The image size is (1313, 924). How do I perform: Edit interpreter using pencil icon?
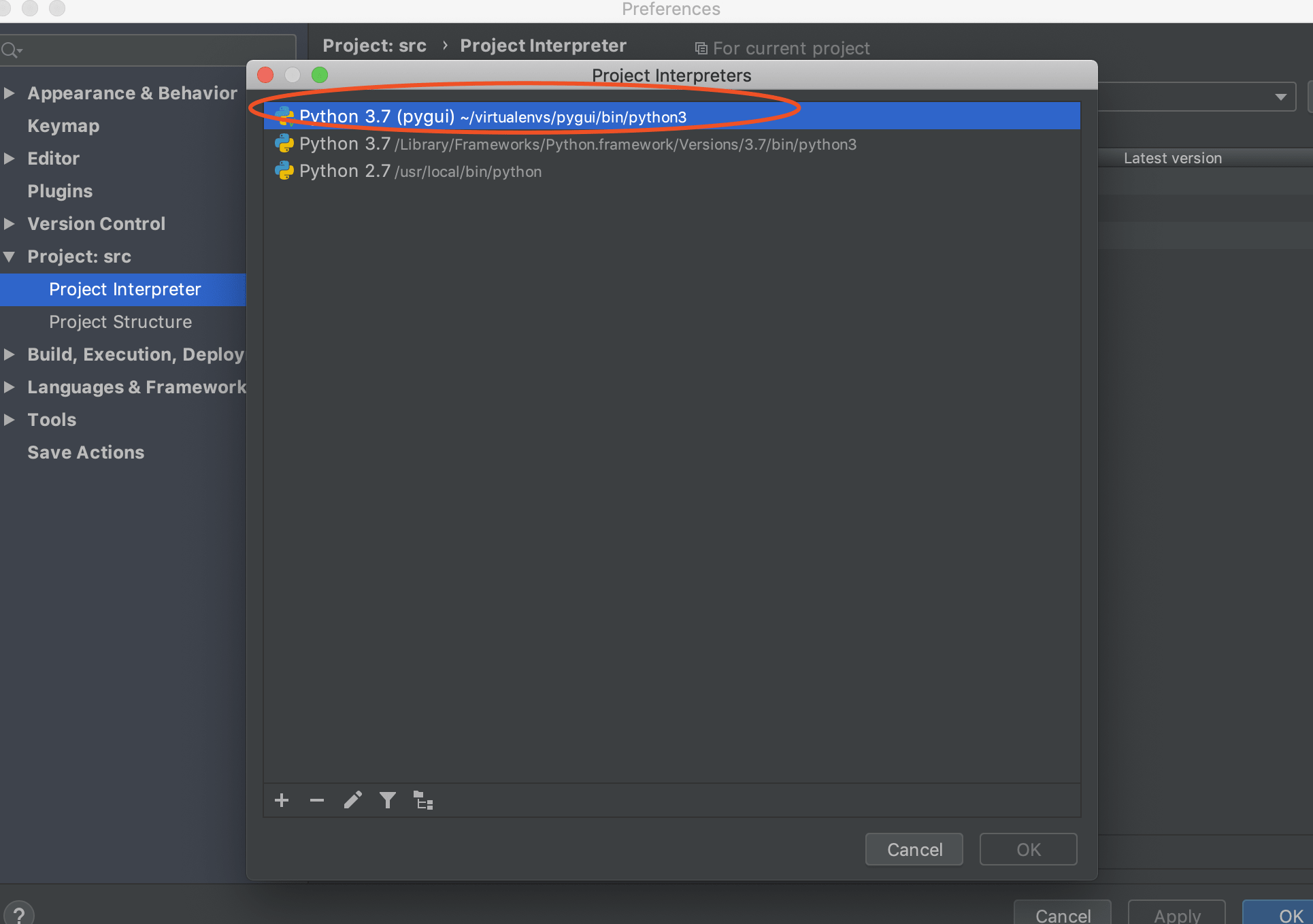(x=352, y=800)
